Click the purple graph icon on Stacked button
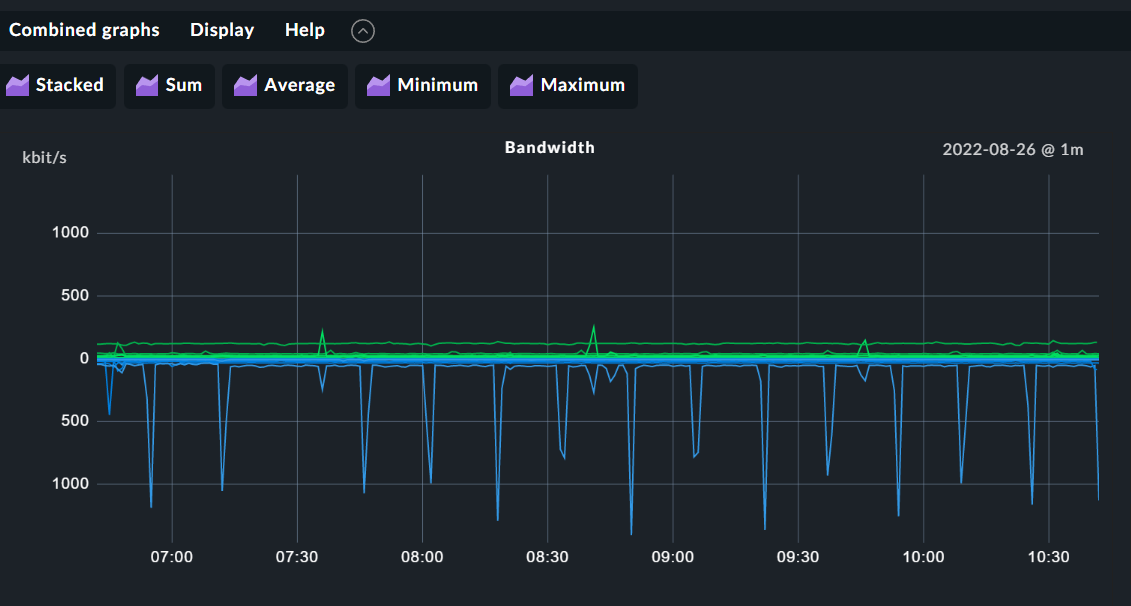Image resolution: width=1131 pixels, height=606 pixels. pos(18,86)
